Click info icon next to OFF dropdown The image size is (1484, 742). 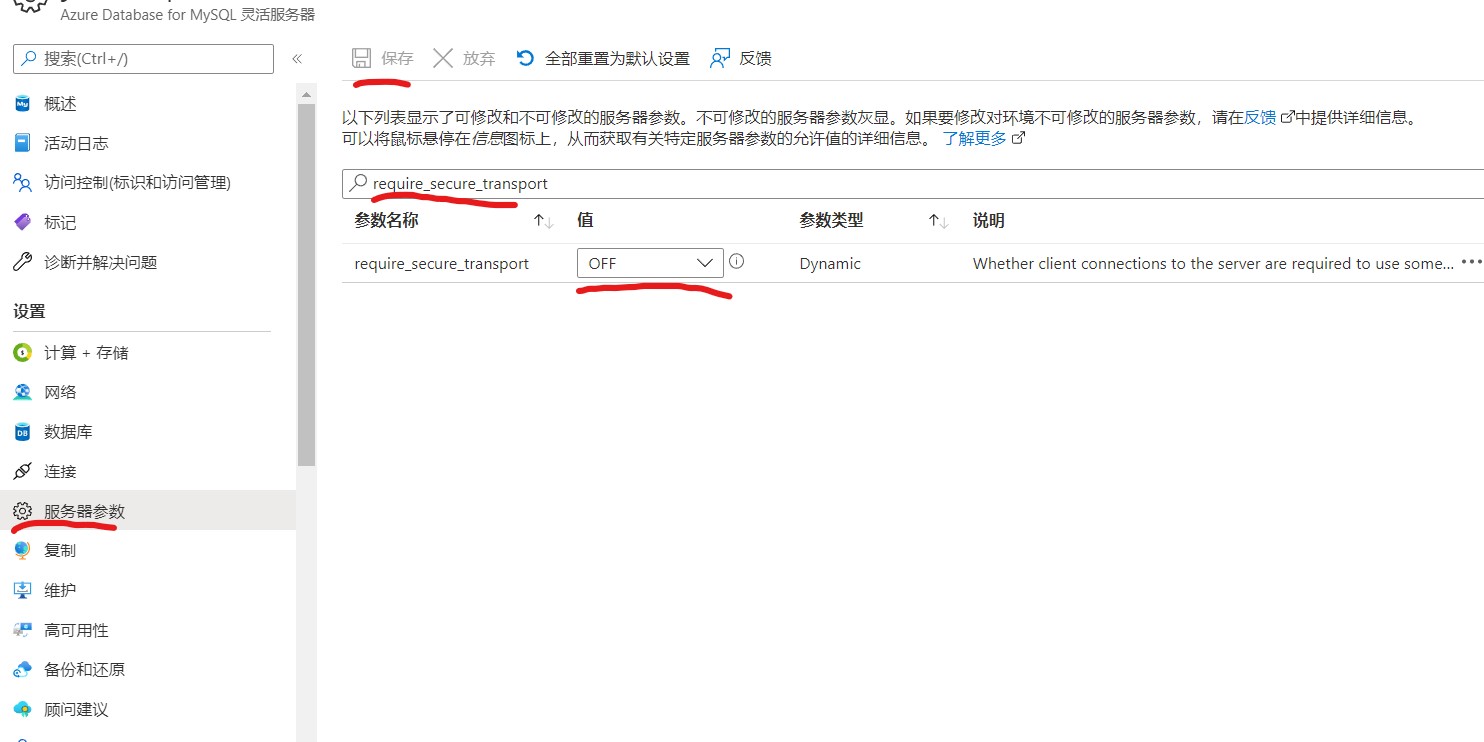click(737, 262)
